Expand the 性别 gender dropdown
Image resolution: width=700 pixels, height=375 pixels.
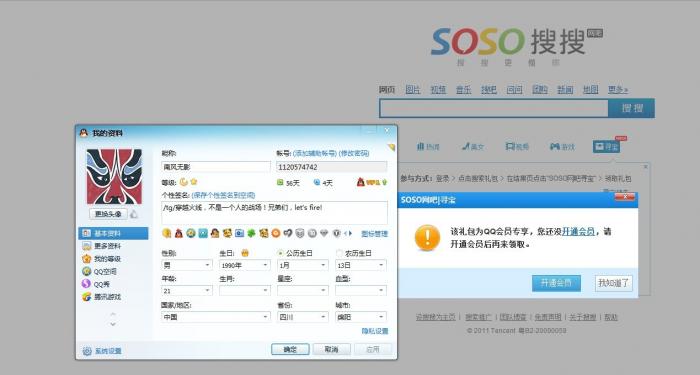(x=187, y=265)
